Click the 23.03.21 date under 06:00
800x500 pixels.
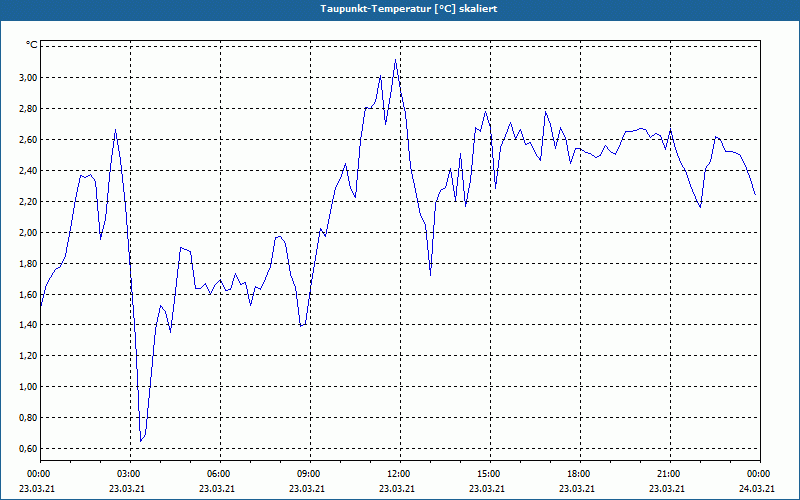tap(216, 488)
